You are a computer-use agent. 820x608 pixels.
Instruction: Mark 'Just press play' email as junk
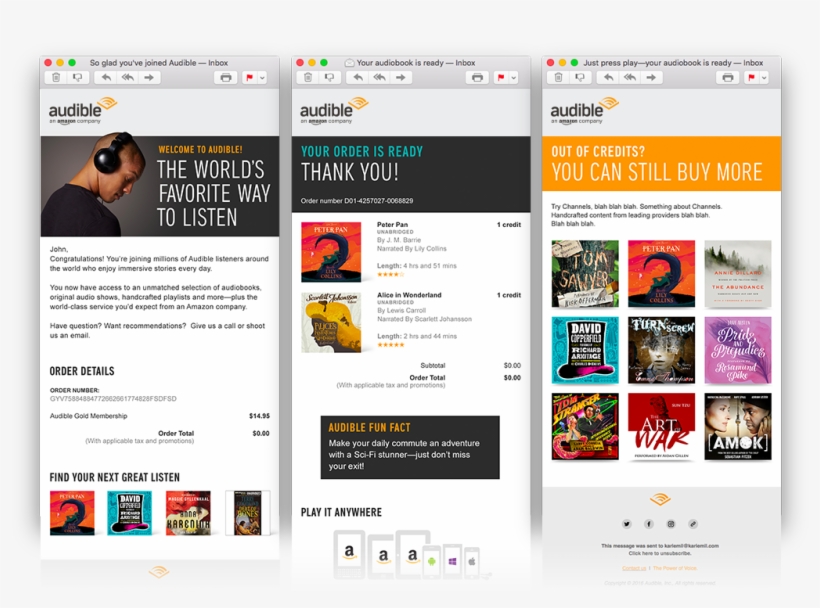pyautogui.click(x=580, y=77)
